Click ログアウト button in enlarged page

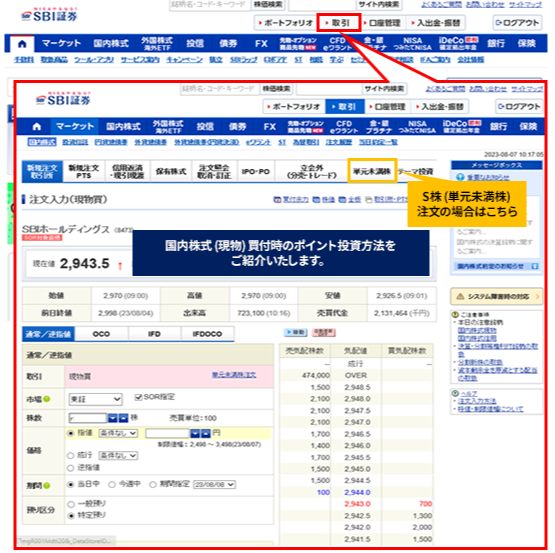[x=519, y=107]
